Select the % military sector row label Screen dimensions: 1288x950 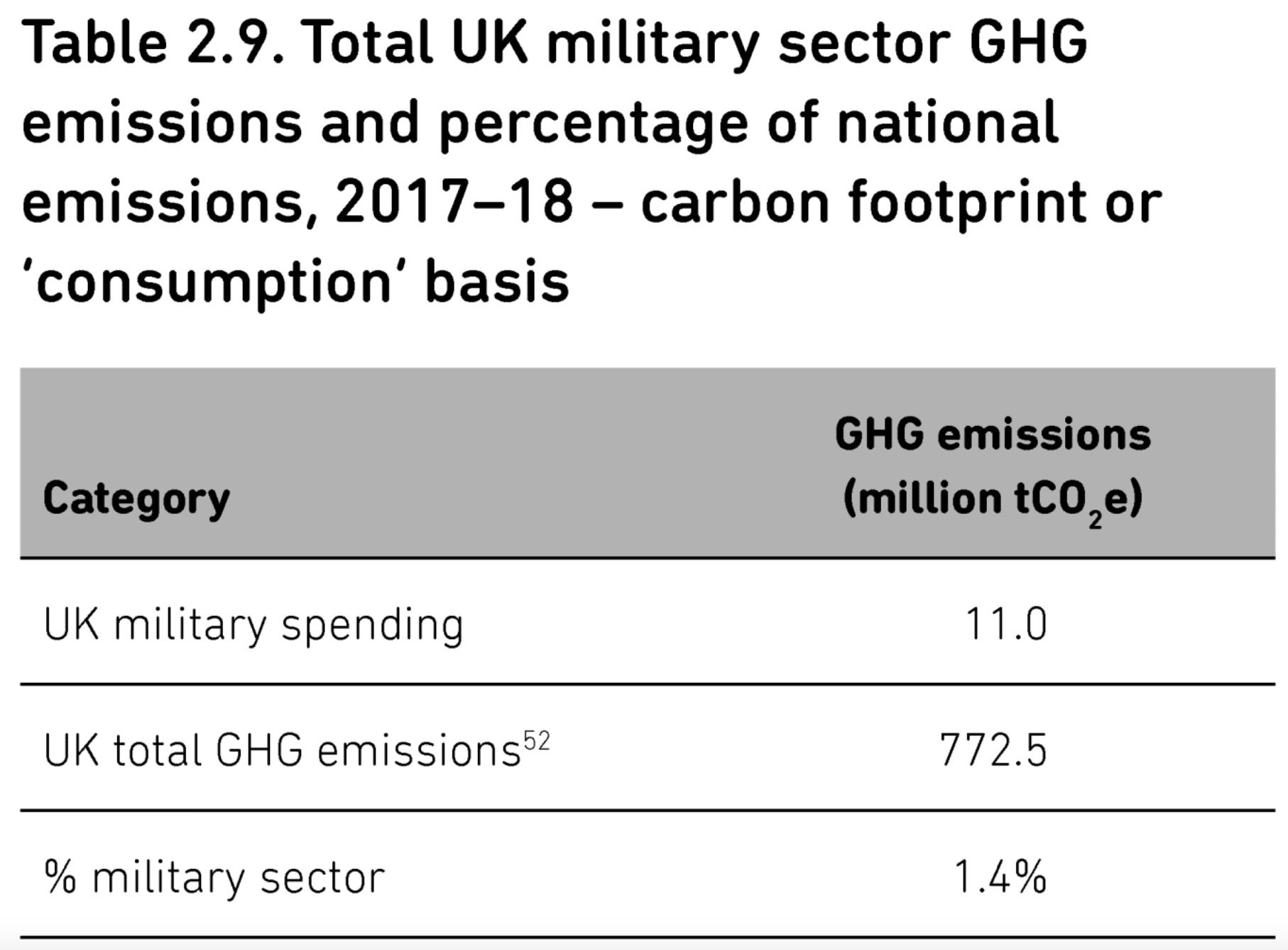[214, 877]
